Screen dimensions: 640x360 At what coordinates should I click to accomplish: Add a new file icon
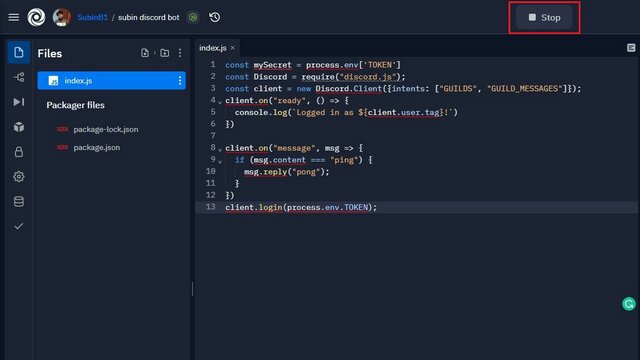(145, 53)
